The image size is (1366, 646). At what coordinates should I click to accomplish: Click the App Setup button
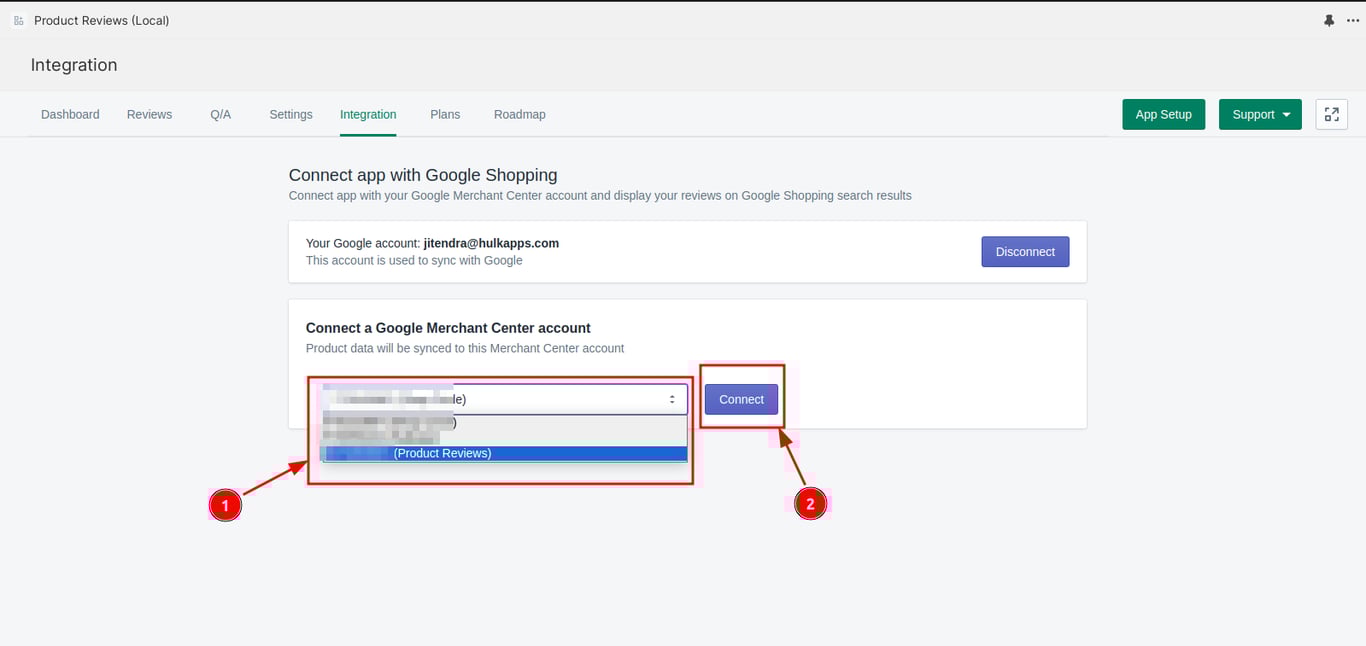[1163, 114]
